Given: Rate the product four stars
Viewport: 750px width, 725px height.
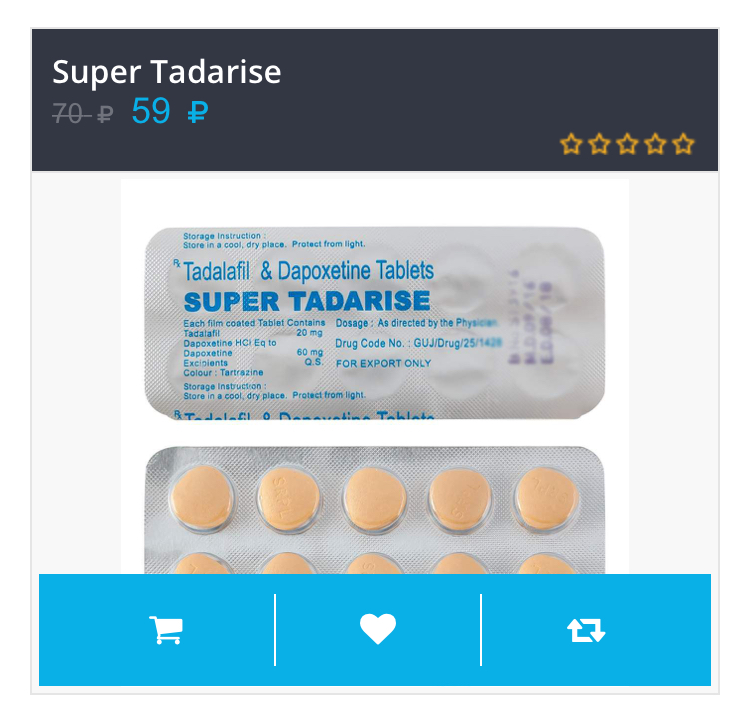Looking at the screenshot, I should click(655, 144).
